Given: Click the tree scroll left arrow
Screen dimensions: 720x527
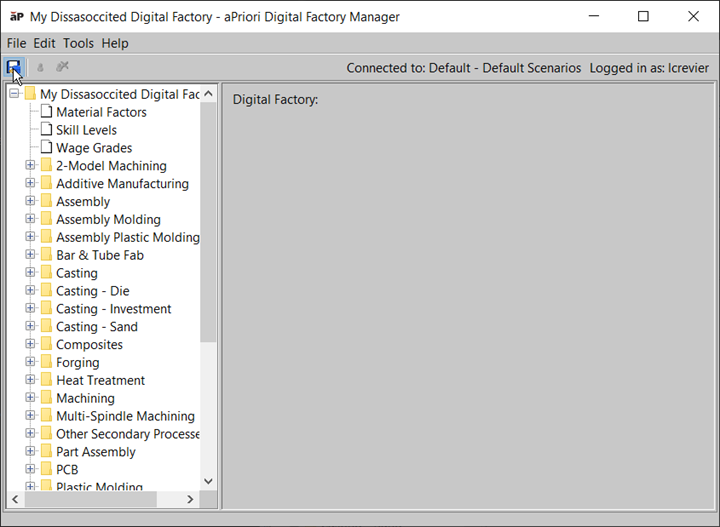Looking at the screenshot, I should point(15,499).
